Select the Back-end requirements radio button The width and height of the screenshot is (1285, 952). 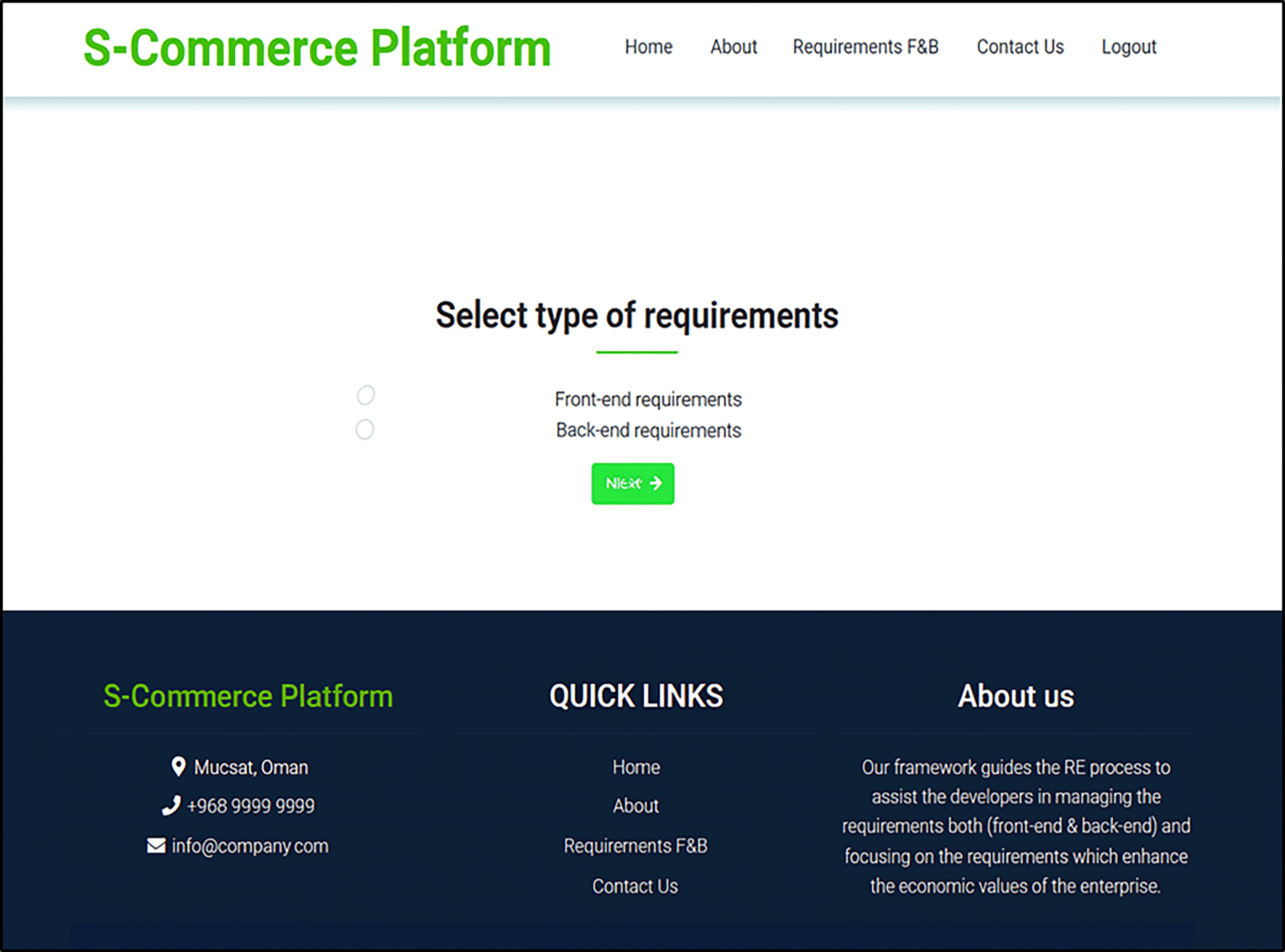coord(365,430)
